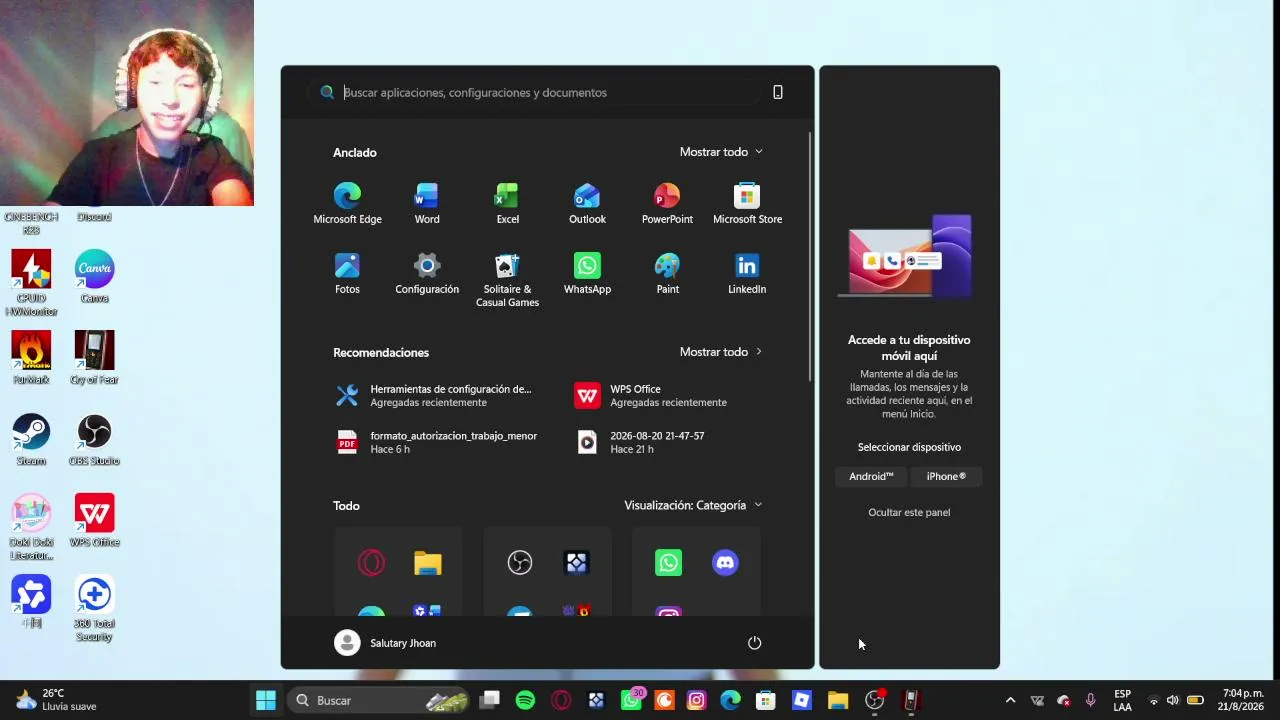Open Crunchyroll from the taskbar

pos(664,700)
